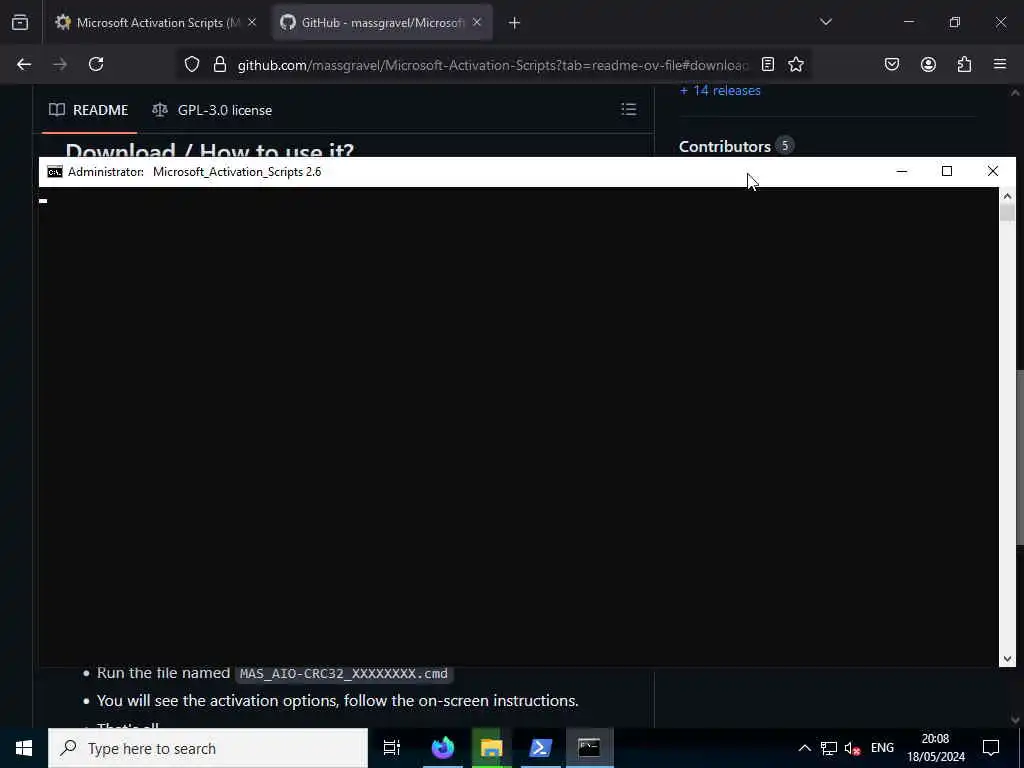
Task: Open a new tab with plus button
Action: pos(515,23)
